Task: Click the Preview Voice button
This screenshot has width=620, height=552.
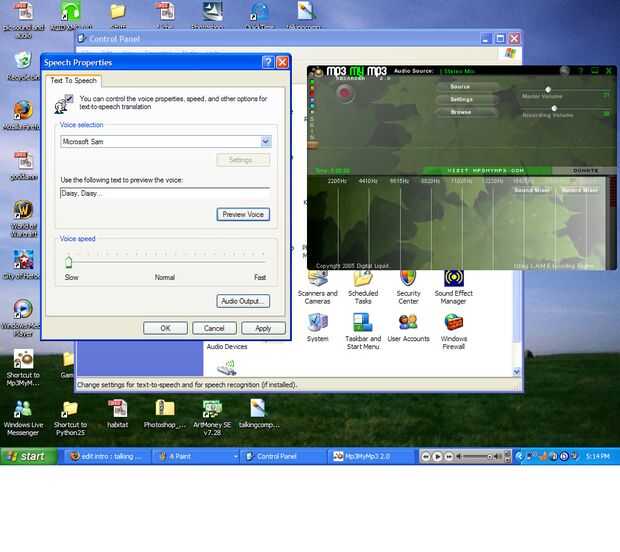Action: pyautogui.click(x=243, y=214)
